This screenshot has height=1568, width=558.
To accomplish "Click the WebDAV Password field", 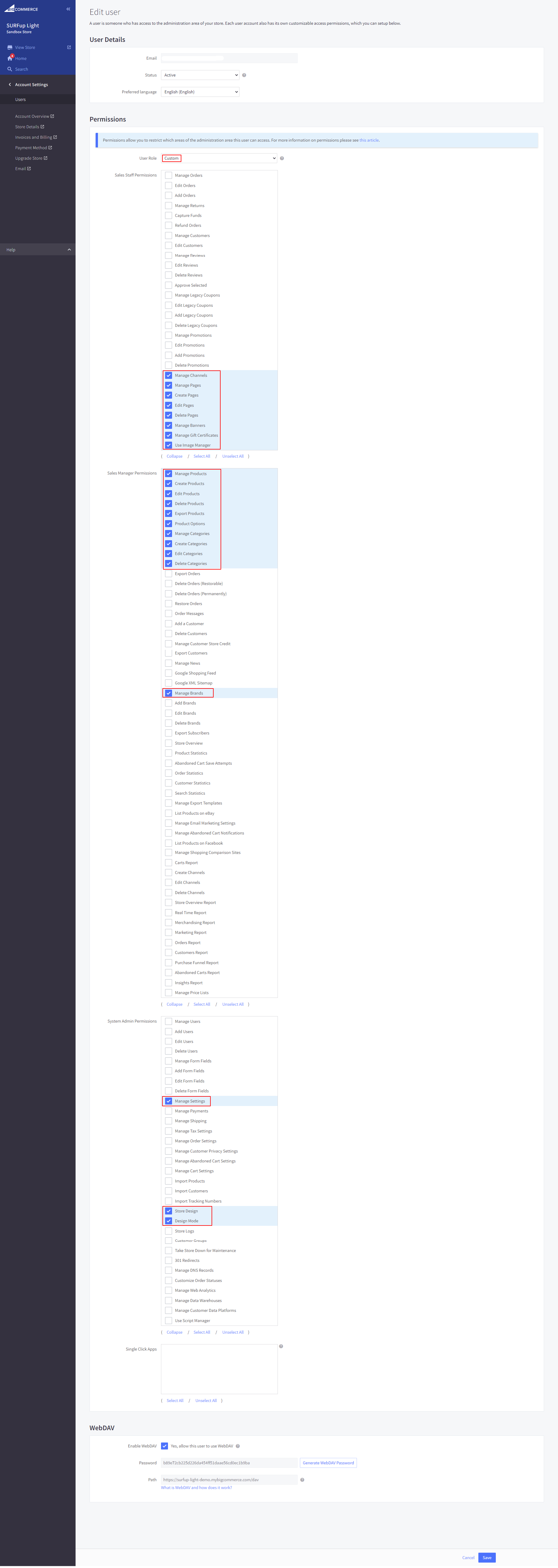I will tap(229, 1463).
